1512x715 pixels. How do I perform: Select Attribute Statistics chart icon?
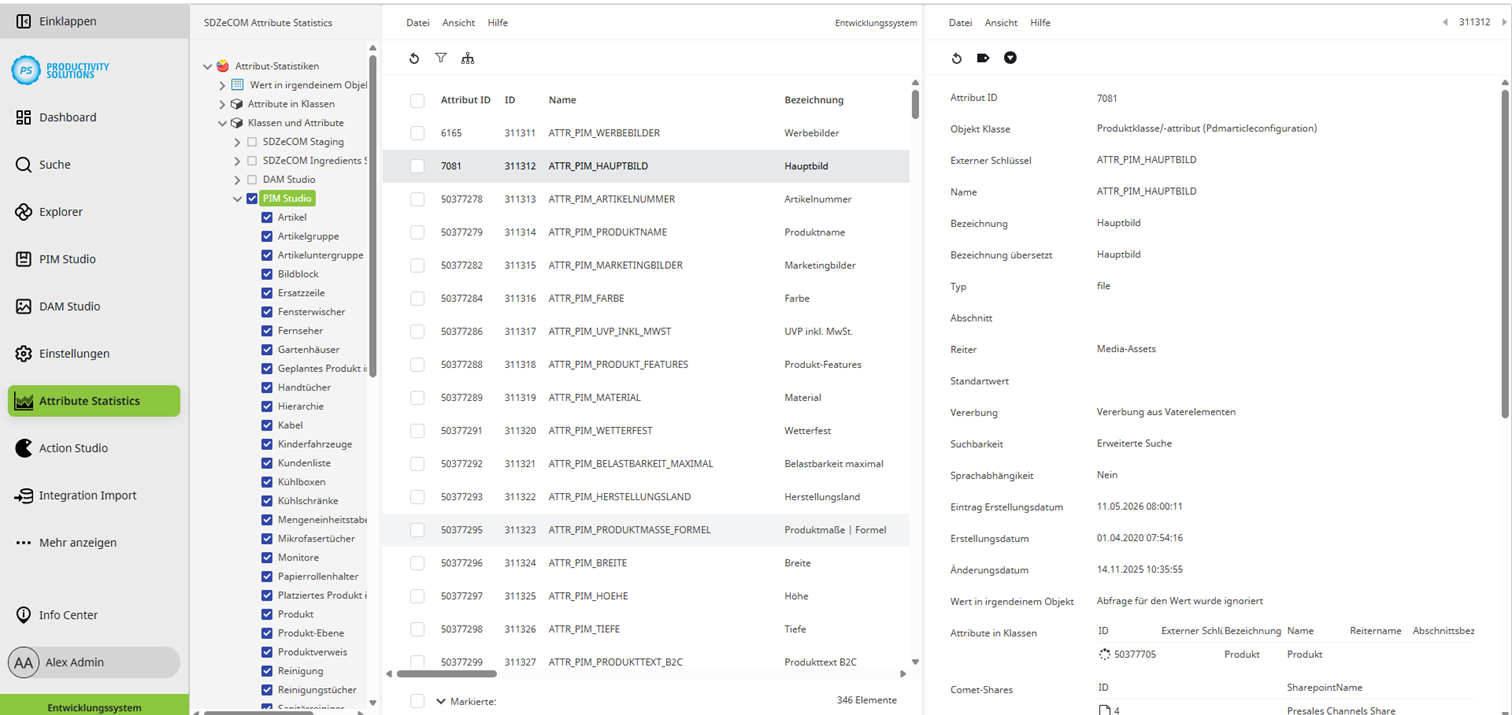click(x=24, y=401)
